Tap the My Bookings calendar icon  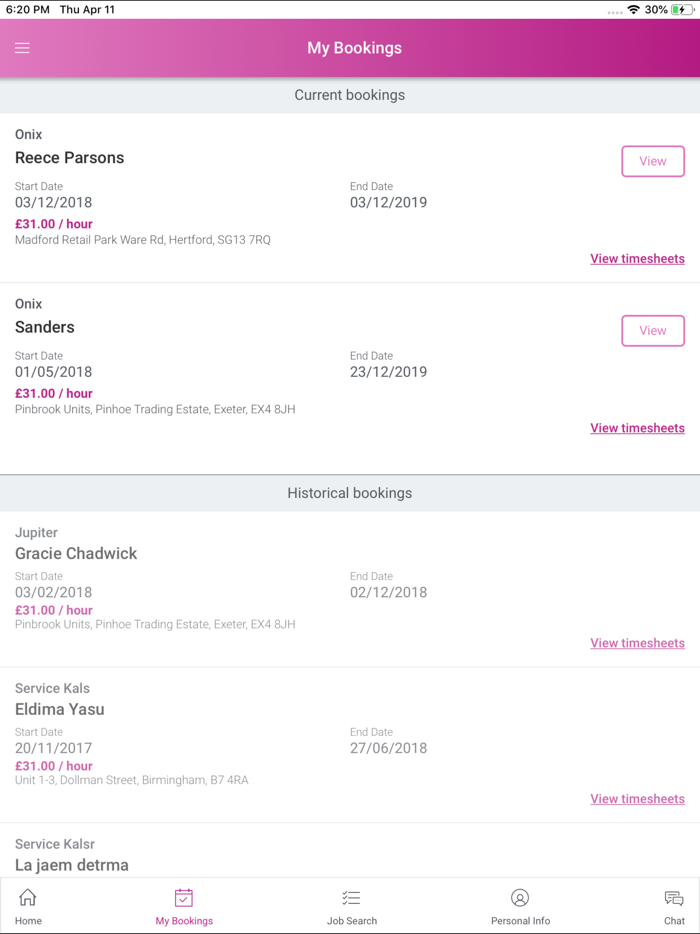[x=184, y=898]
